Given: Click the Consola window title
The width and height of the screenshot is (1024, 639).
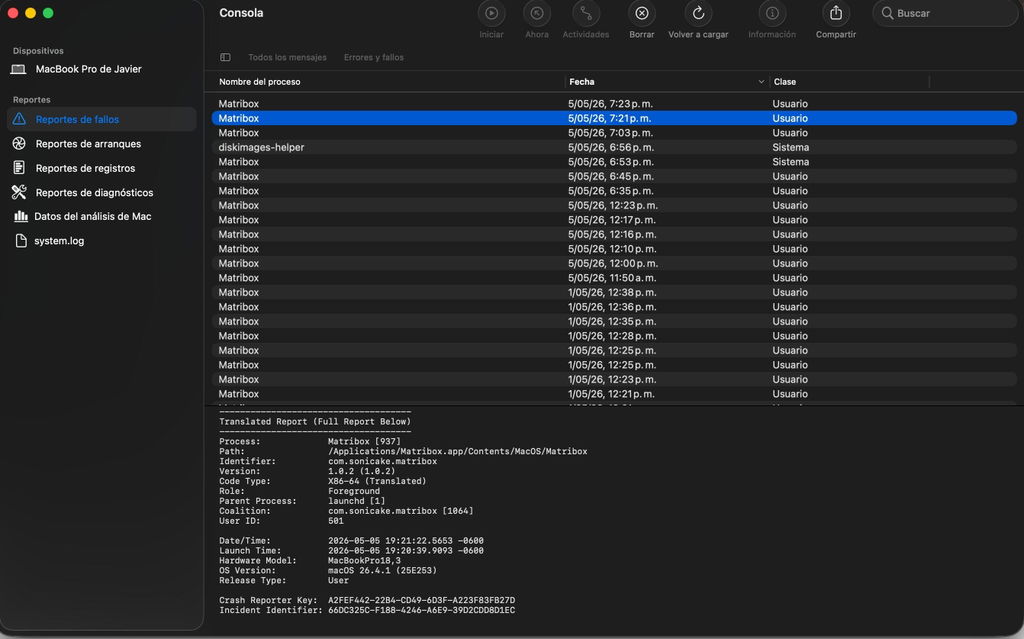Looking at the screenshot, I should 241,13.
